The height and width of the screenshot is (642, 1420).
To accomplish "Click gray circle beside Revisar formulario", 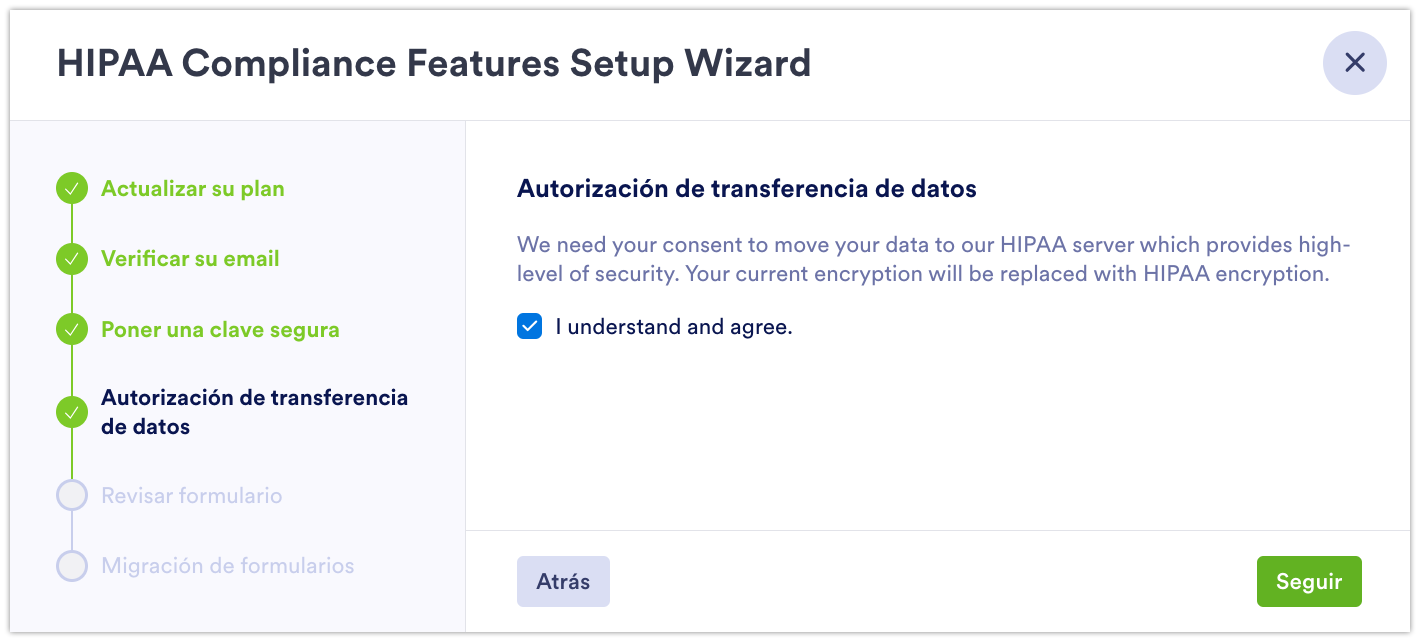I will (x=72, y=496).
